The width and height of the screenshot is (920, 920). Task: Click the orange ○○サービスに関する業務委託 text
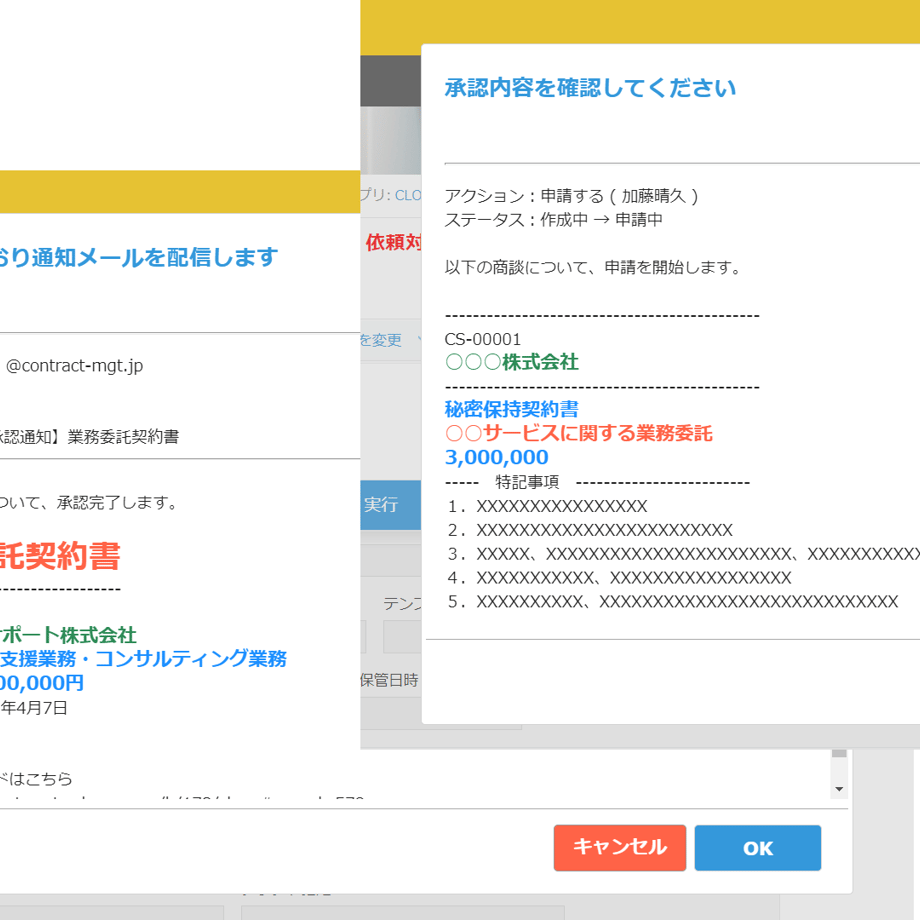[x=579, y=433]
